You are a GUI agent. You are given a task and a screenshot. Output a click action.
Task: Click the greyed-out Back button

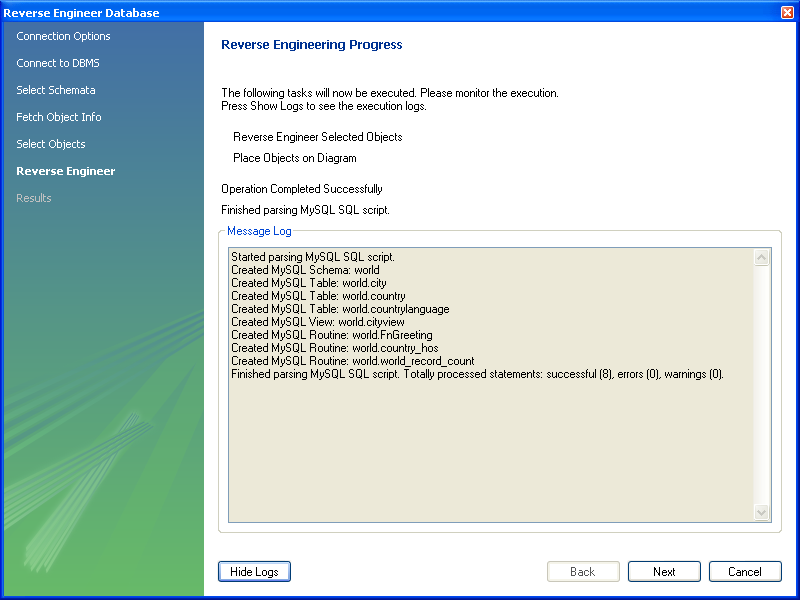[582, 572]
